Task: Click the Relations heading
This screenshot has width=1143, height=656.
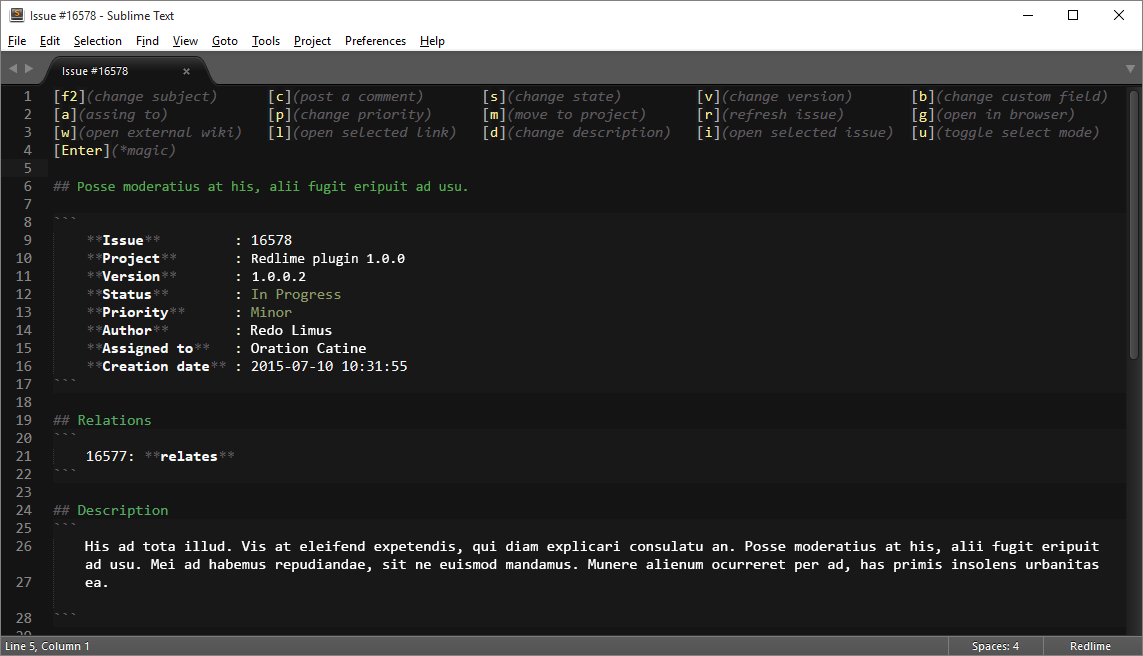Action: point(103,421)
